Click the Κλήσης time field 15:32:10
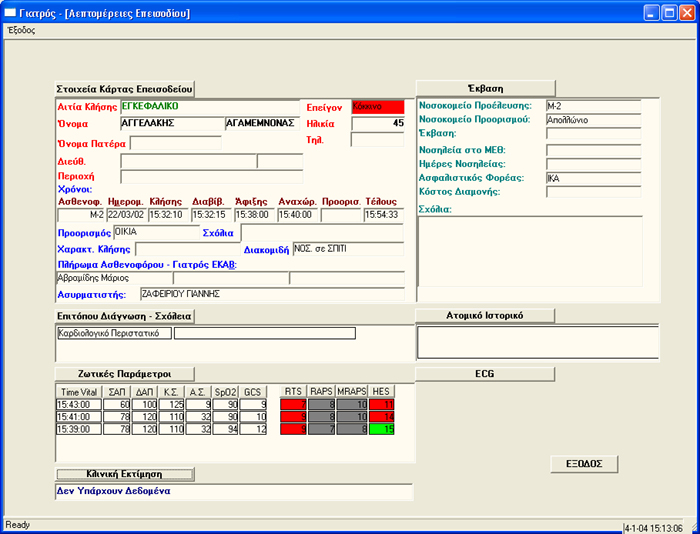 point(168,215)
